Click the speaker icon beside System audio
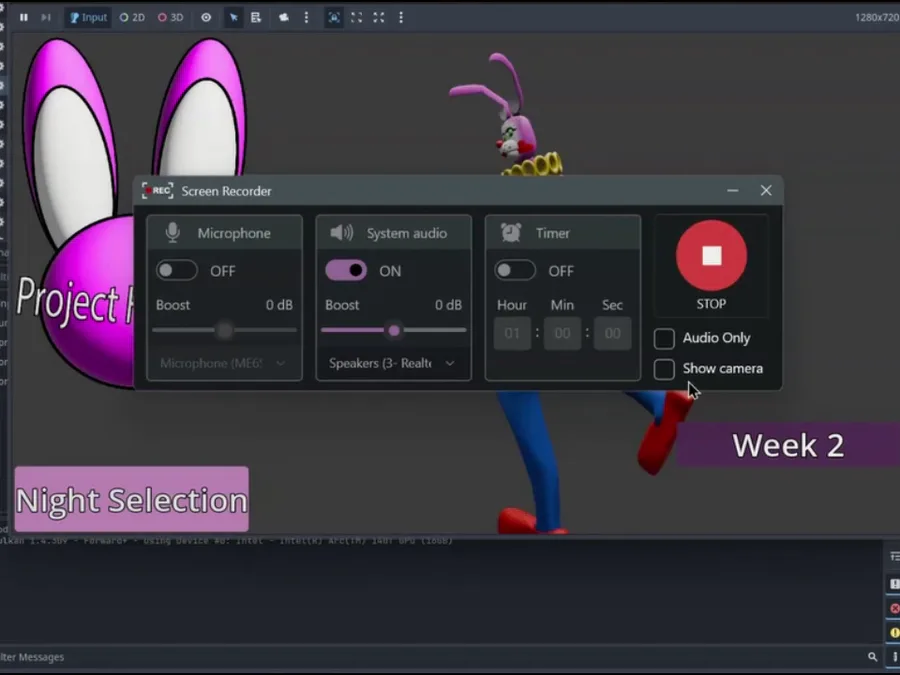Image resolution: width=900 pixels, height=675 pixels. pyautogui.click(x=342, y=232)
